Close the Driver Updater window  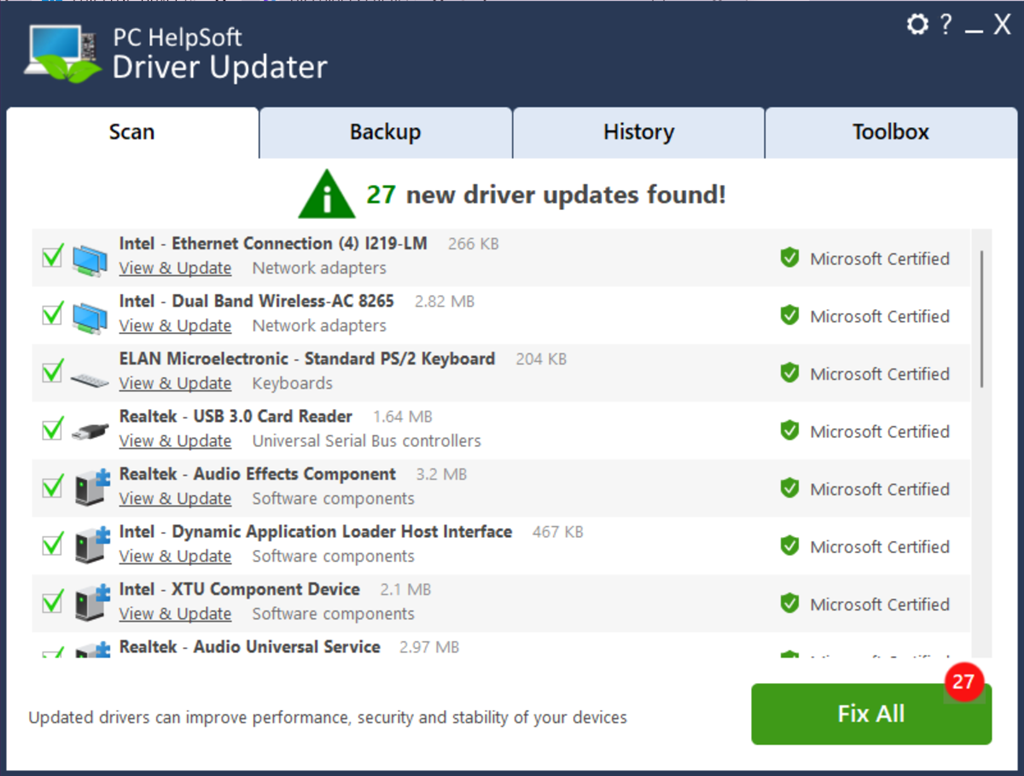tap(1002, 25)
